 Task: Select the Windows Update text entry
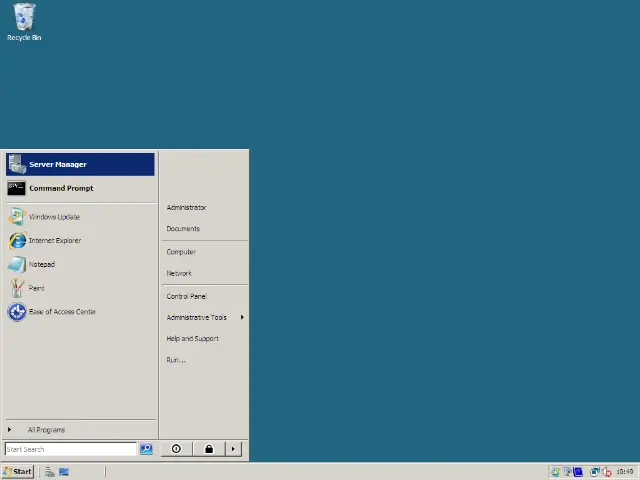54,217
